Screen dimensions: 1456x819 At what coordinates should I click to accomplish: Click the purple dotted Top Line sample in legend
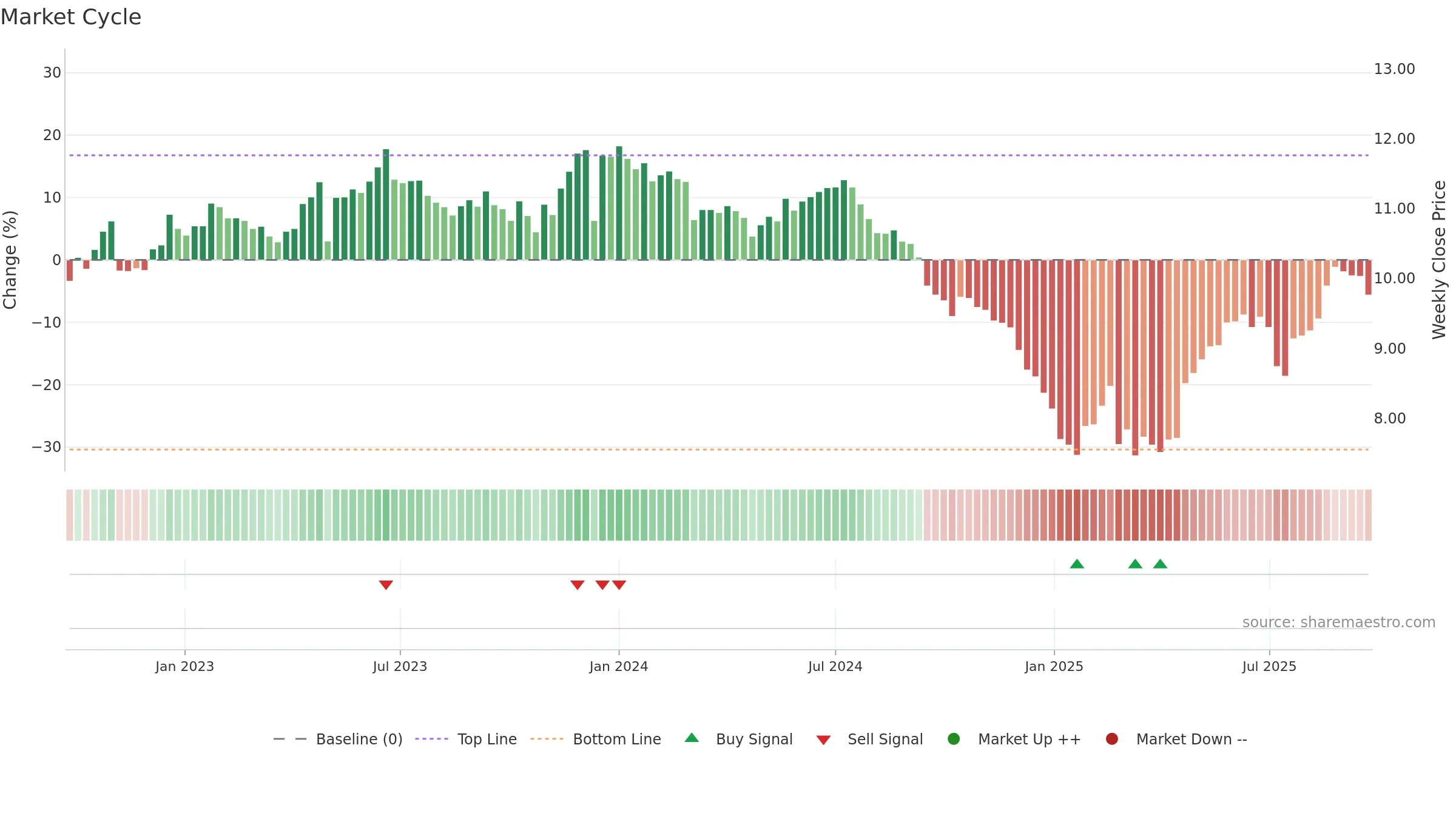click(x=431, y=739)
